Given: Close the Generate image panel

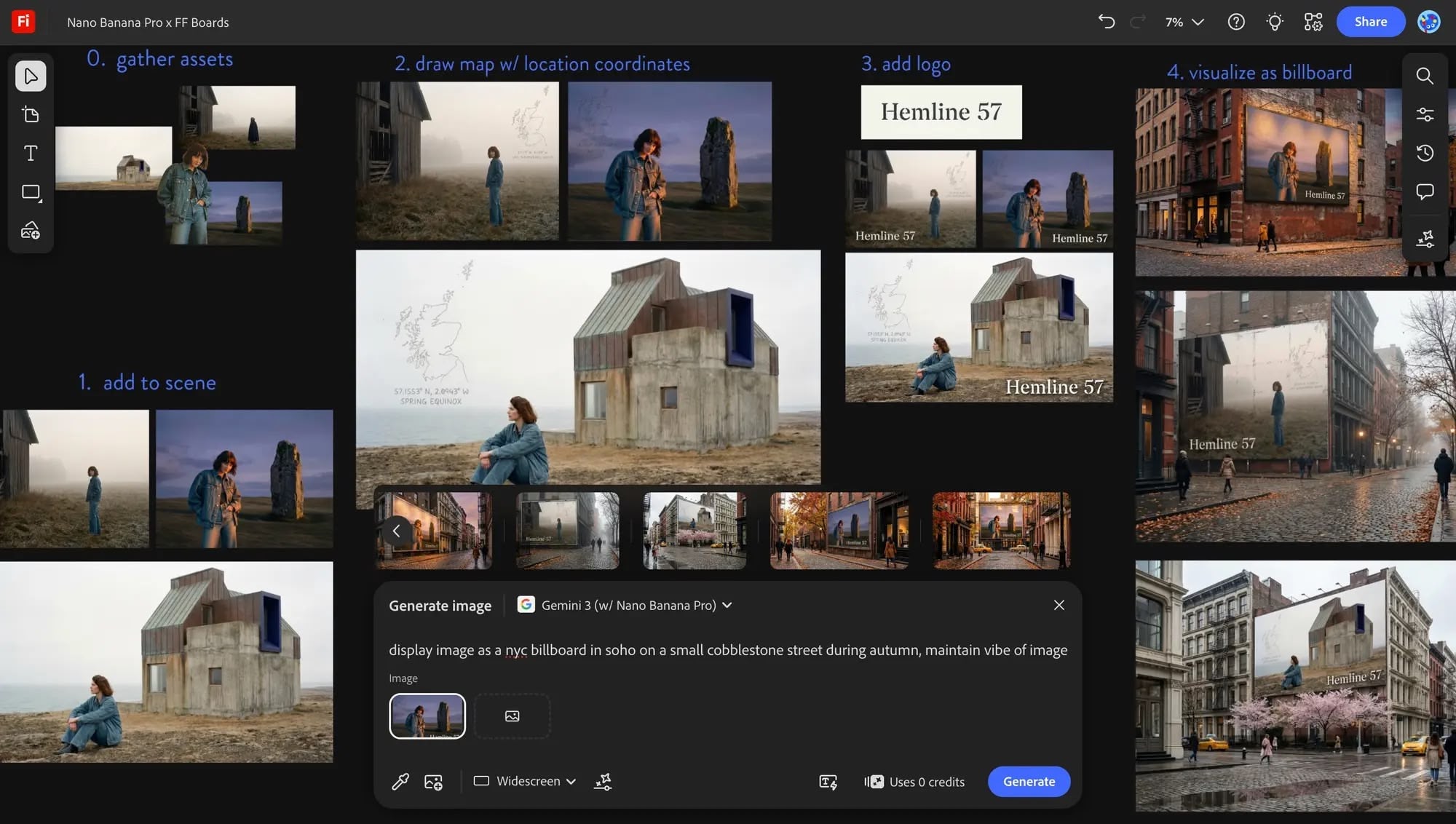Looking at the screenshot, I should click(x=1059, y=605).
